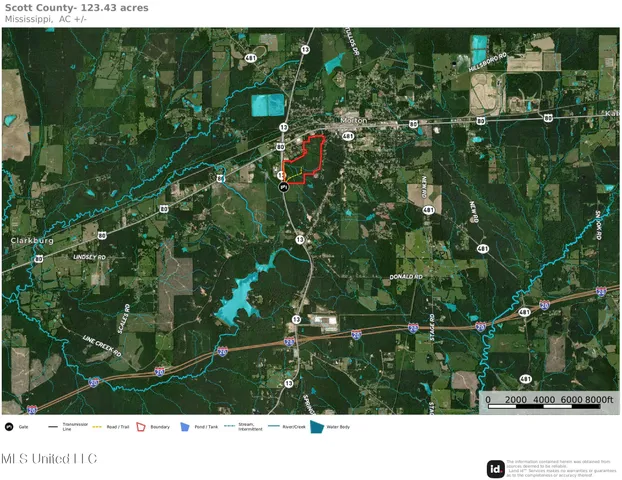
Task: Click the DONALD RD label
Action: [x=406, y=276]
